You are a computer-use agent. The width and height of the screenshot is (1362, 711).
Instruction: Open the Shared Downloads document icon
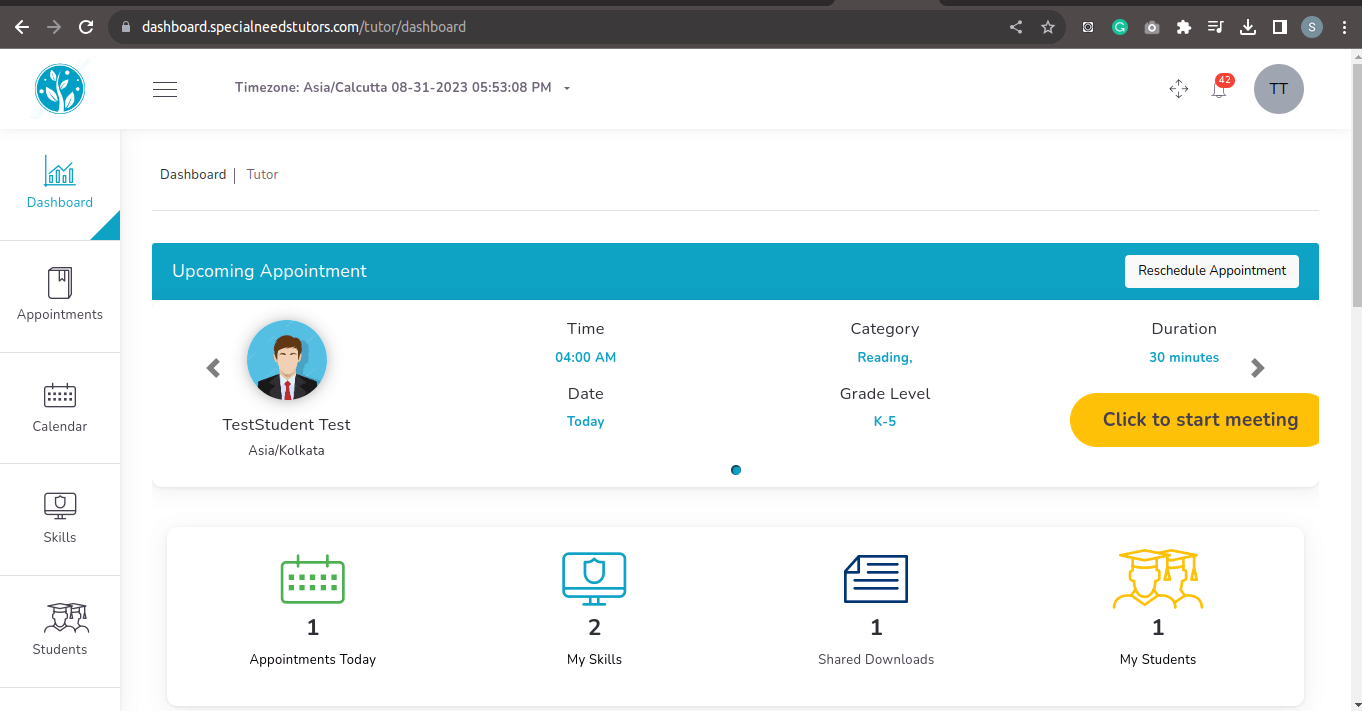click(876, 579)
